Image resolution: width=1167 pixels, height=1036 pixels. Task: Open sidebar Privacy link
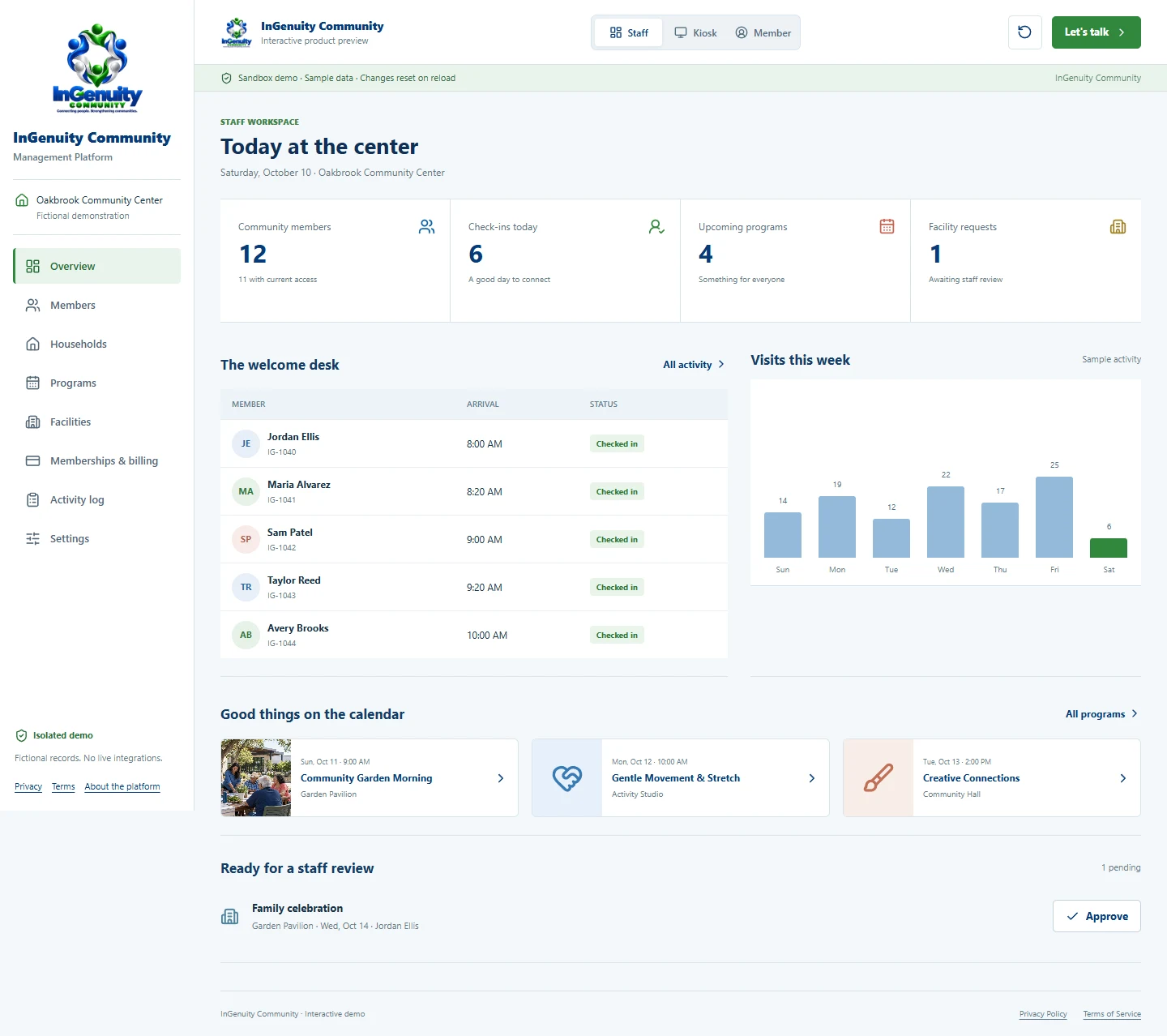pyautogui.click(x=28, y=786)
